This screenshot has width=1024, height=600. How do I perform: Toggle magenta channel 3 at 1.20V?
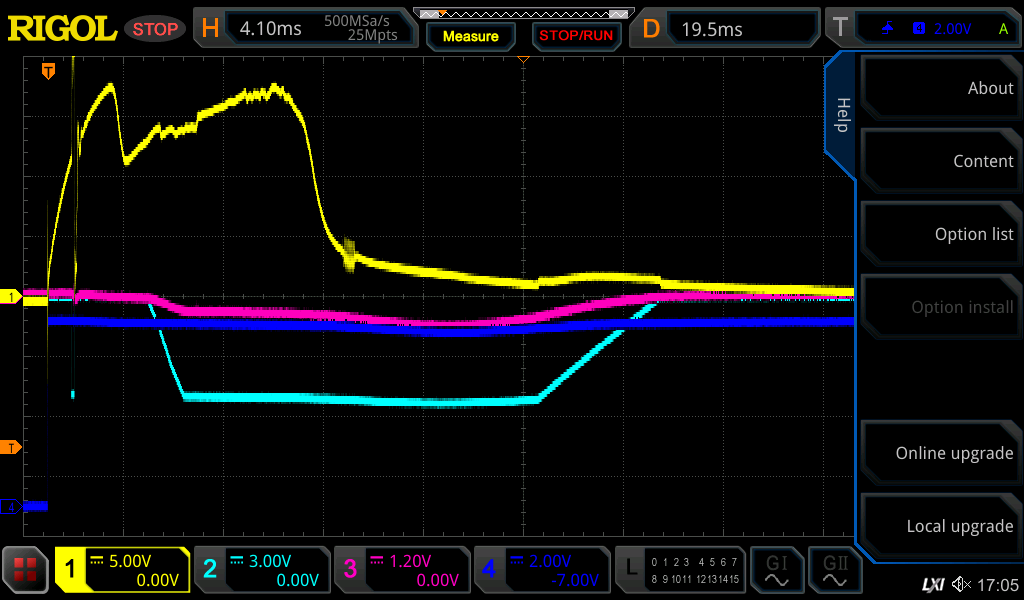point(402,570)
